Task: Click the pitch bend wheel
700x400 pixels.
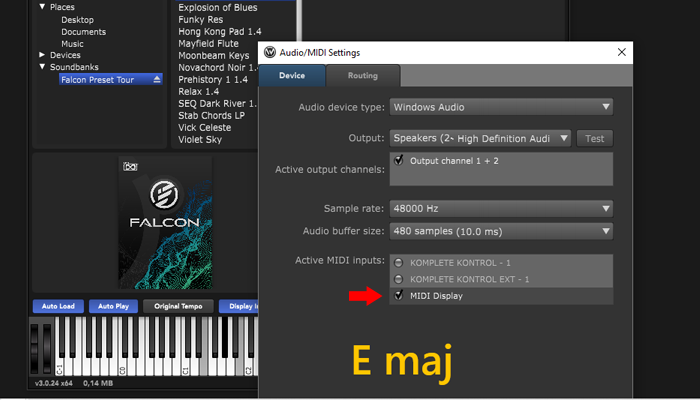Action: [x=34, y=349]
